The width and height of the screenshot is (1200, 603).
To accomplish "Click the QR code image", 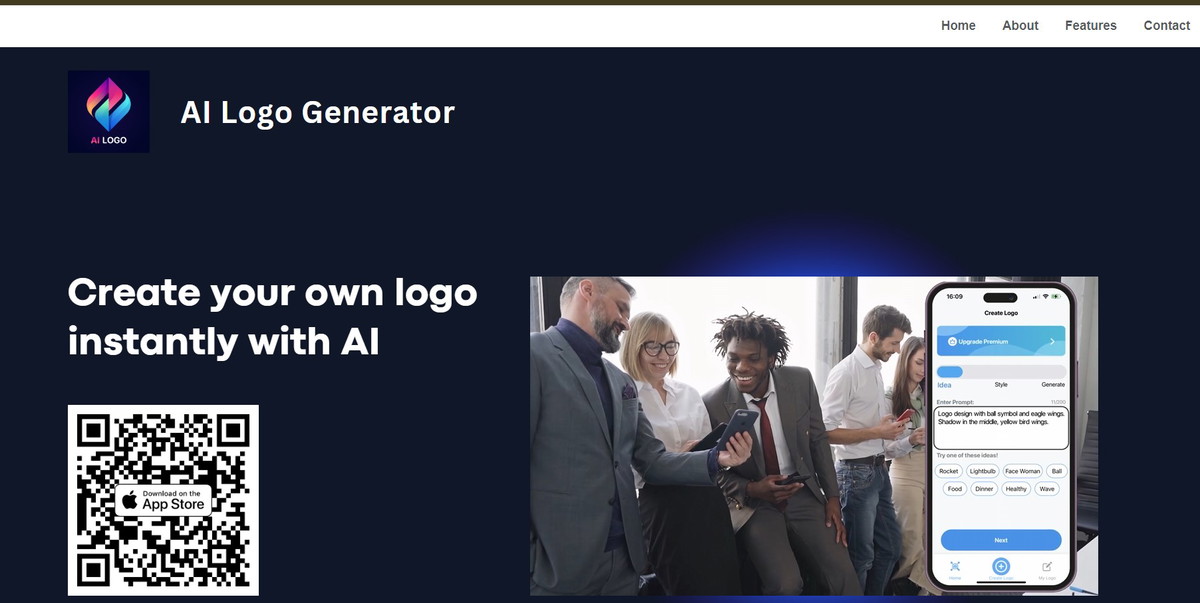I will pos(163,500).
